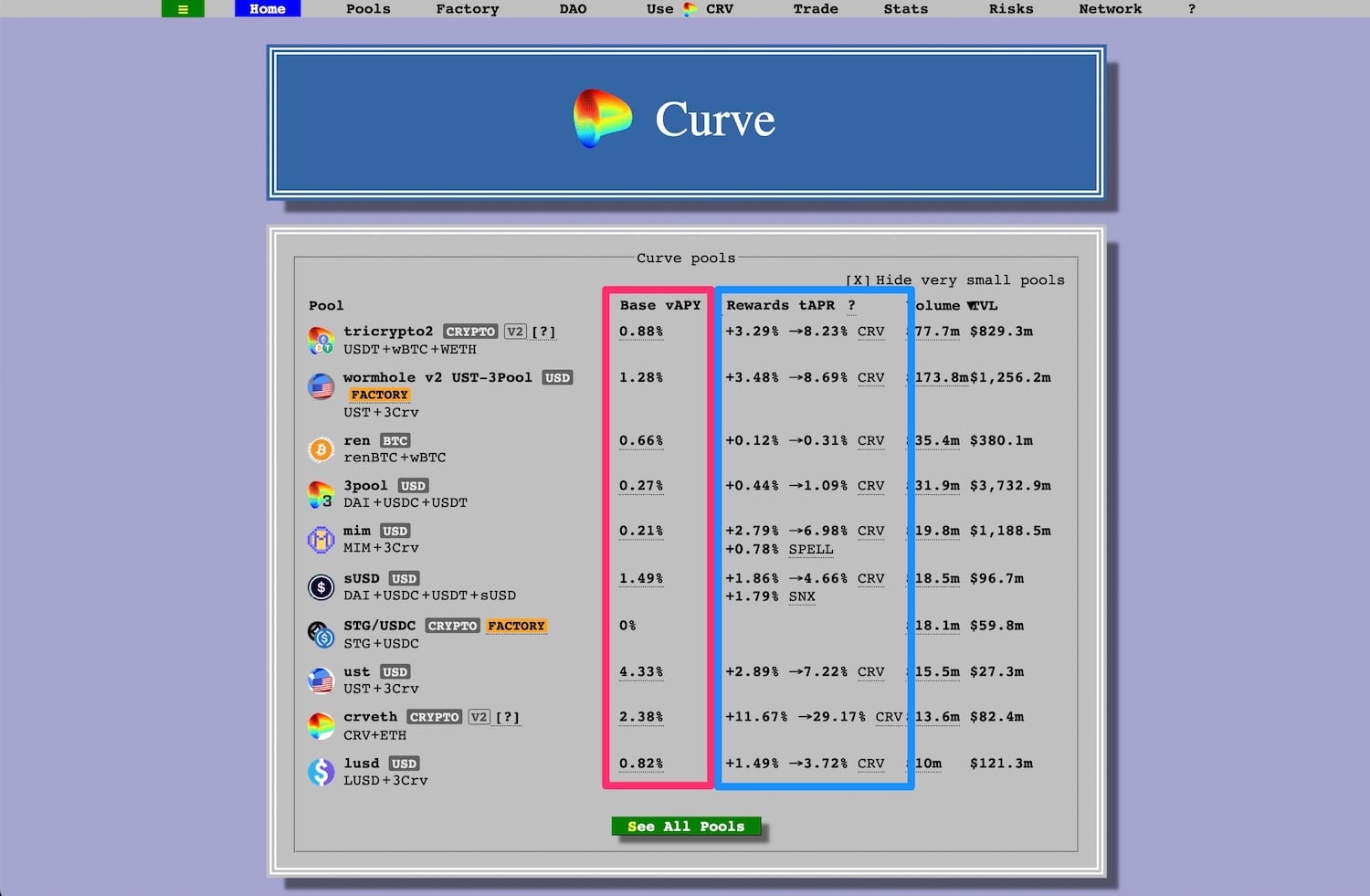Click the Use menu item
The height and width of the screenshot is (896, 1370).
tap(659, 9)
